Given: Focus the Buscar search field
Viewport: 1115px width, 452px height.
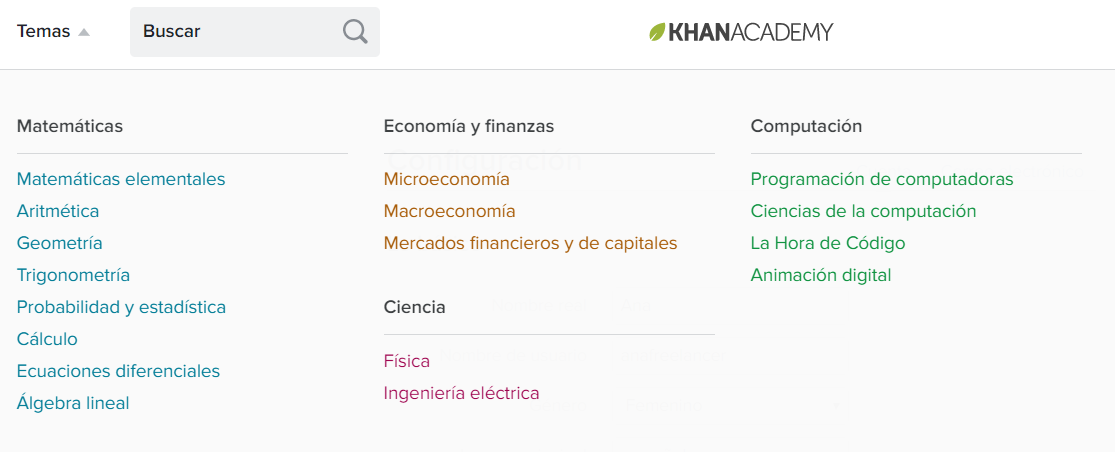Looking at the screenshot, I should point(255,32).
